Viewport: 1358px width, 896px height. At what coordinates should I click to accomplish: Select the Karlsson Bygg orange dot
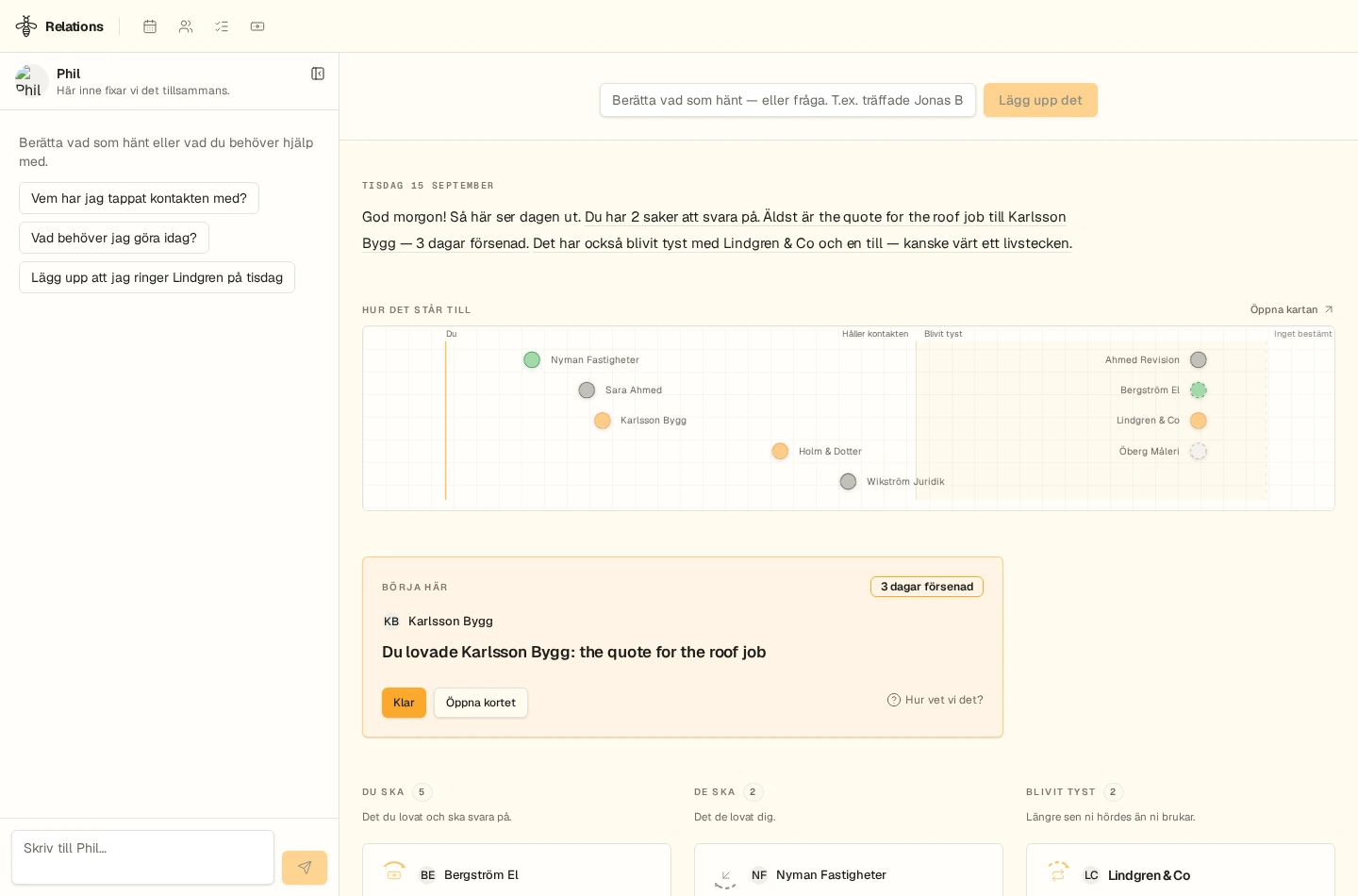tap(603, 421)
